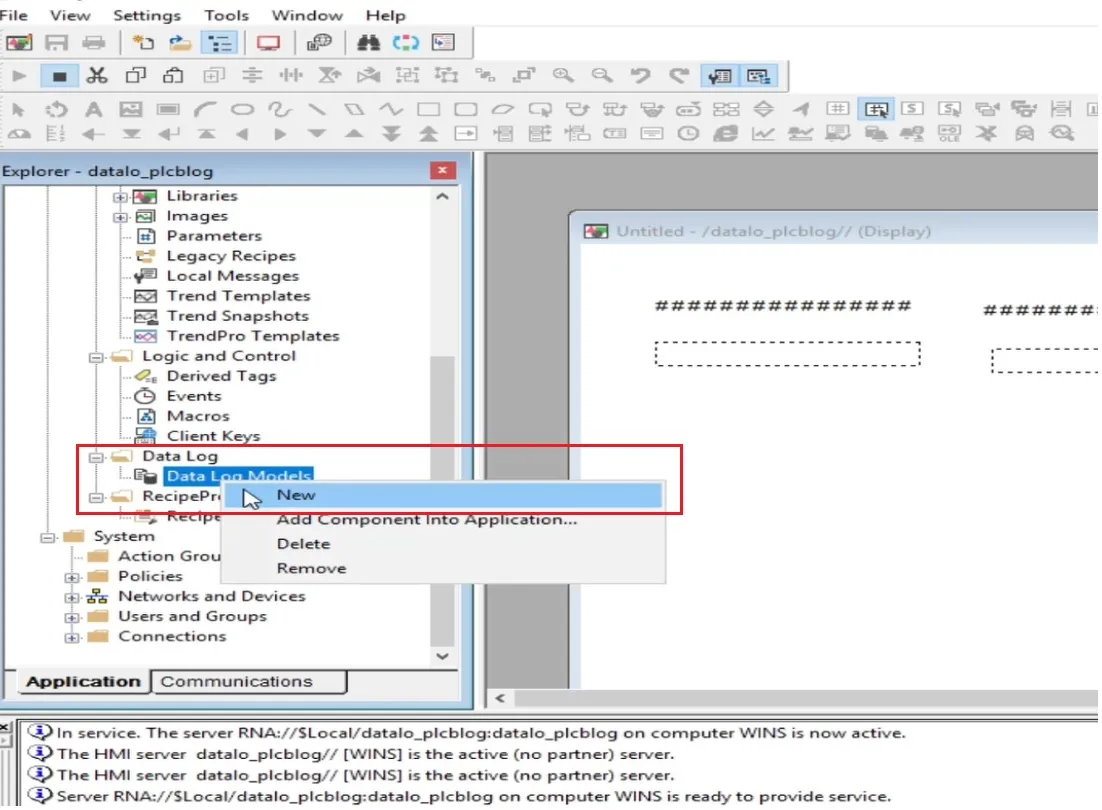Expand the Networks and Devices node
Image resolution: width=1102 pixels, height=810 pixels.
(x=72, y=598)
